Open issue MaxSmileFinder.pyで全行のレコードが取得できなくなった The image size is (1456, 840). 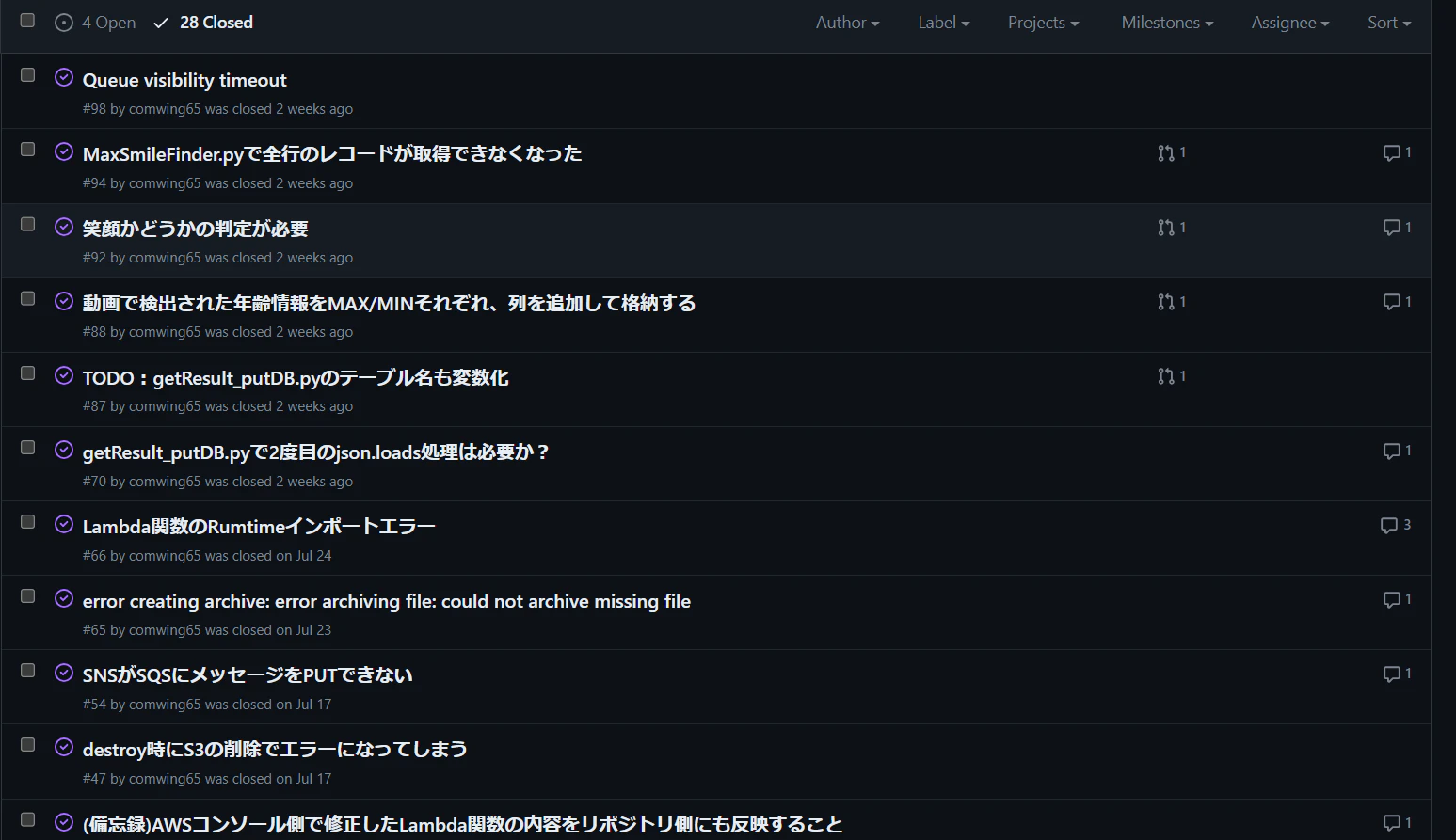coord(332,153)
